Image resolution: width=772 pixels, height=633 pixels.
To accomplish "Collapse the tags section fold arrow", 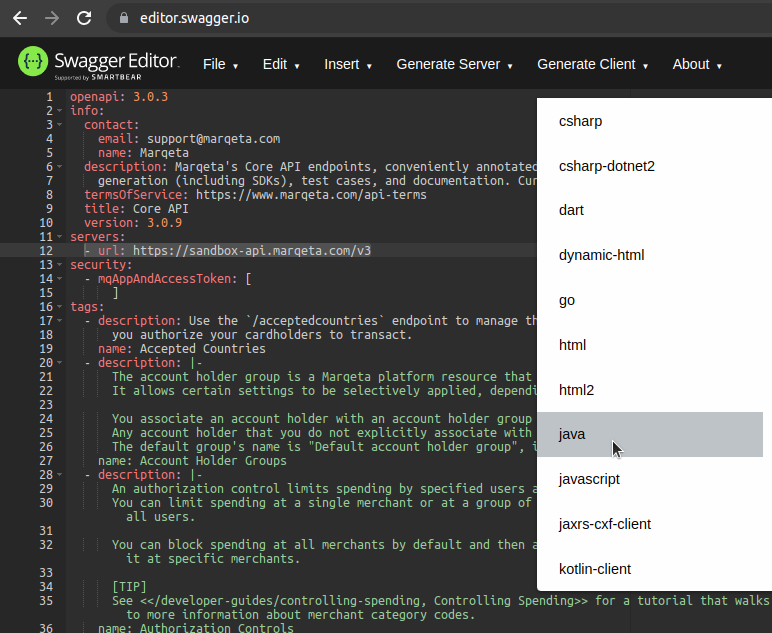I will pyautogui.click(x=61, y=307).
